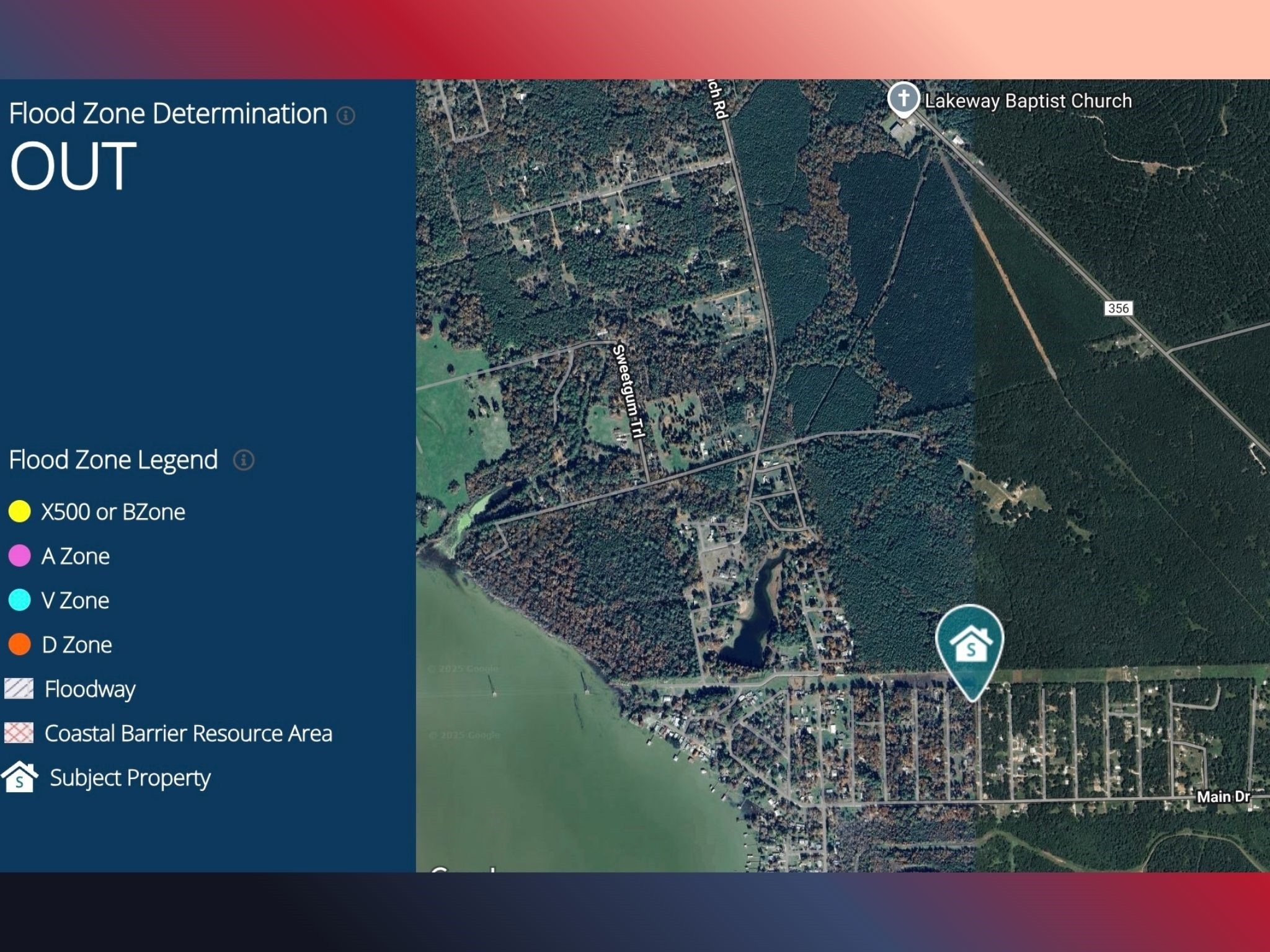This screenshot has width=1270, height=952.
Task: Click the Coastal Barrier Resource Area label
Action: [x=188, y=733]
